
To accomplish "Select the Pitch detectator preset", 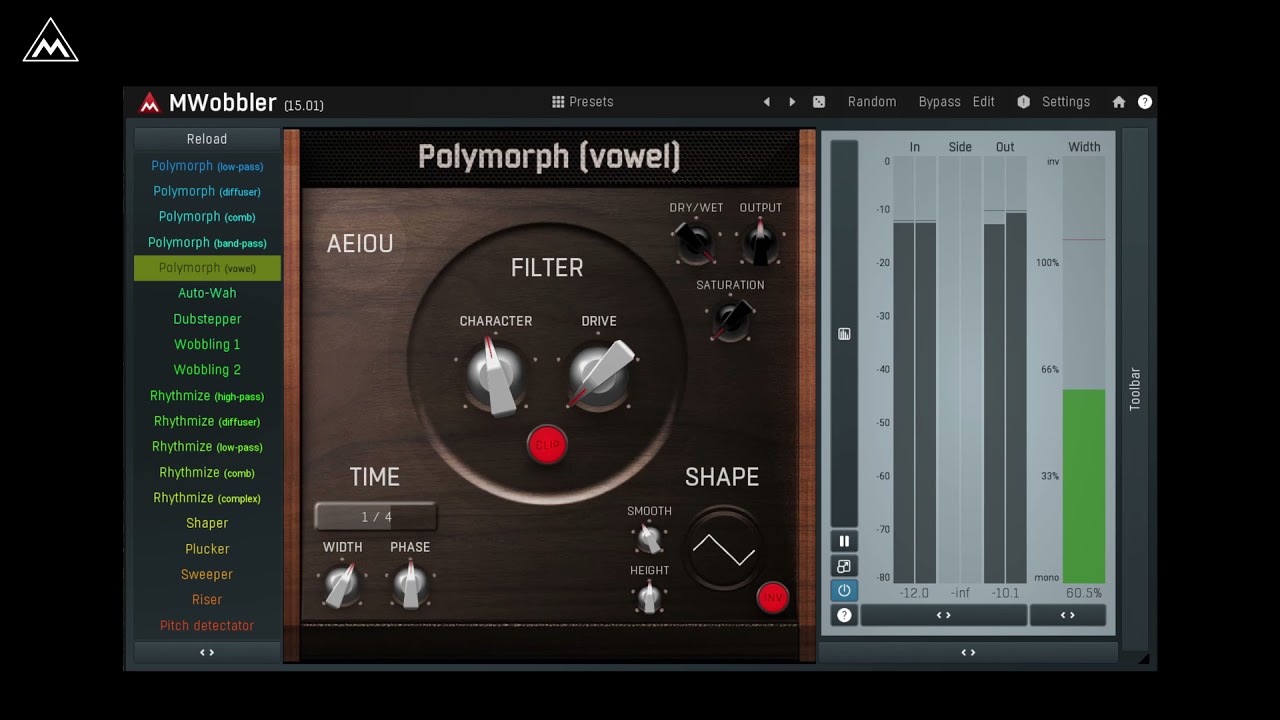I will 207,626.
